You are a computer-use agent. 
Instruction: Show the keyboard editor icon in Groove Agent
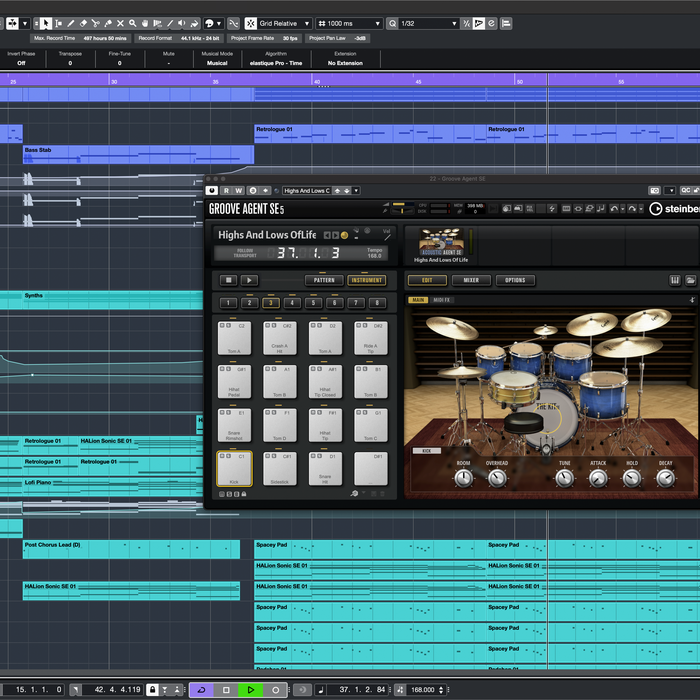tap(675, 280)
